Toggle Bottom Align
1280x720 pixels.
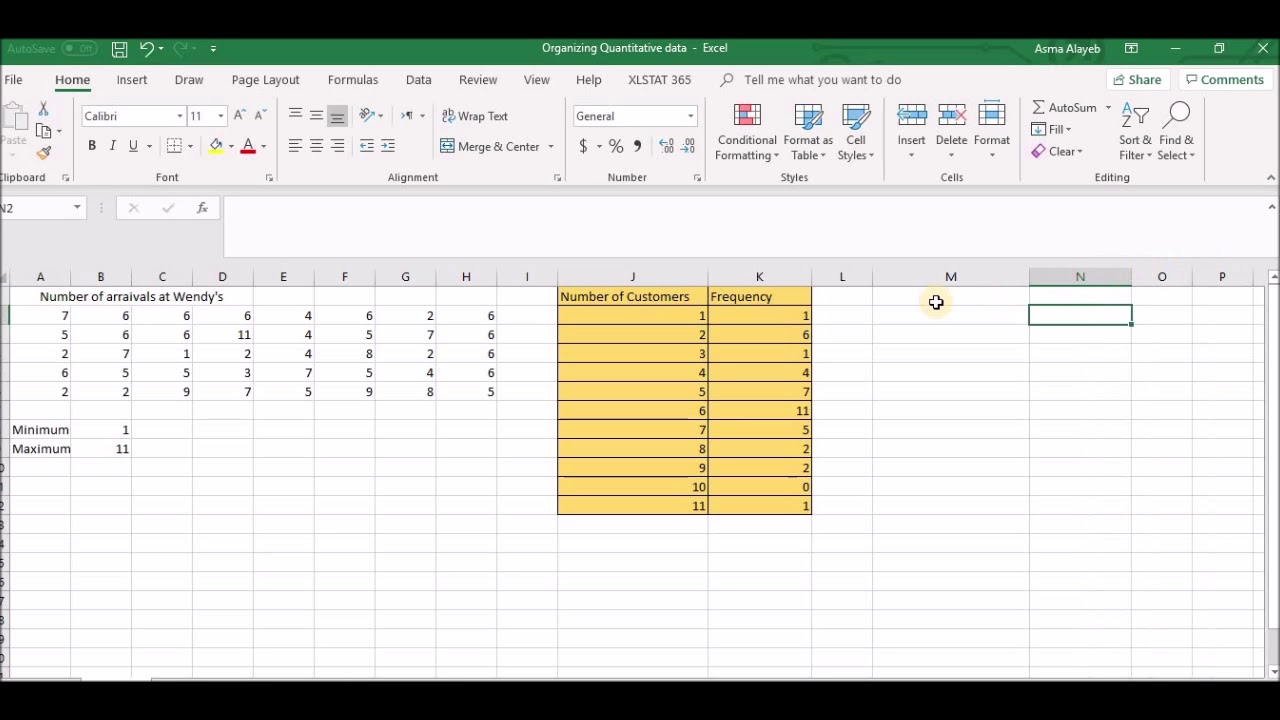(x=337, y=116)
